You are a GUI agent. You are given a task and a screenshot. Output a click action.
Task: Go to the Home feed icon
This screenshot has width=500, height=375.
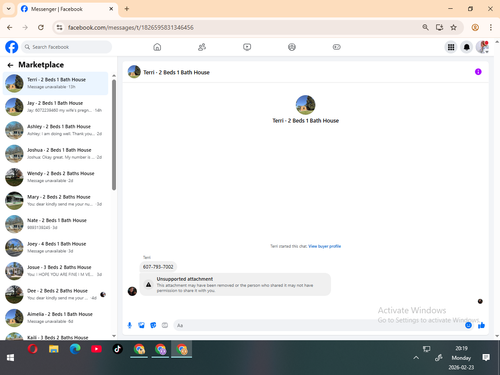157,47
